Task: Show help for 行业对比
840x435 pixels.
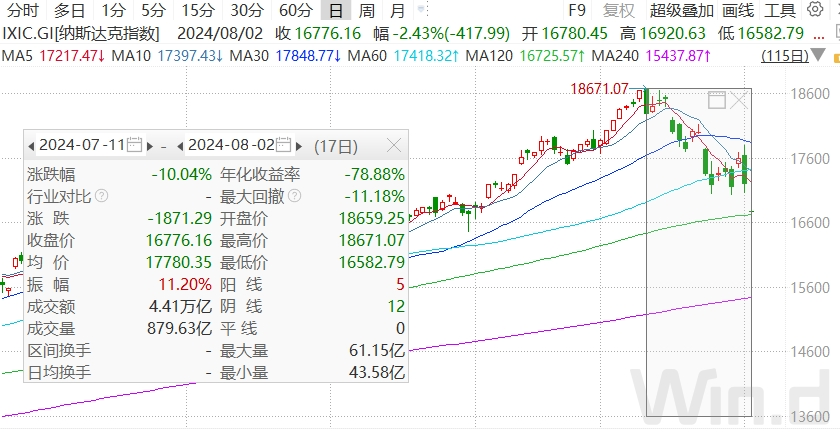Action: (102, 196)
